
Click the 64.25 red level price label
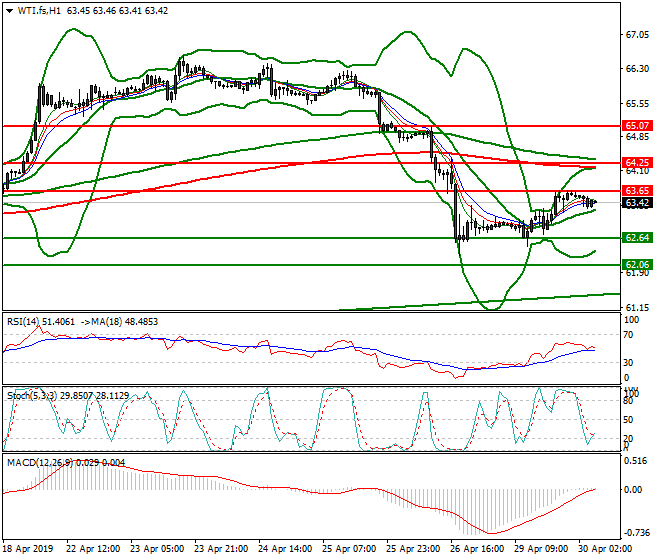[637, 163]
